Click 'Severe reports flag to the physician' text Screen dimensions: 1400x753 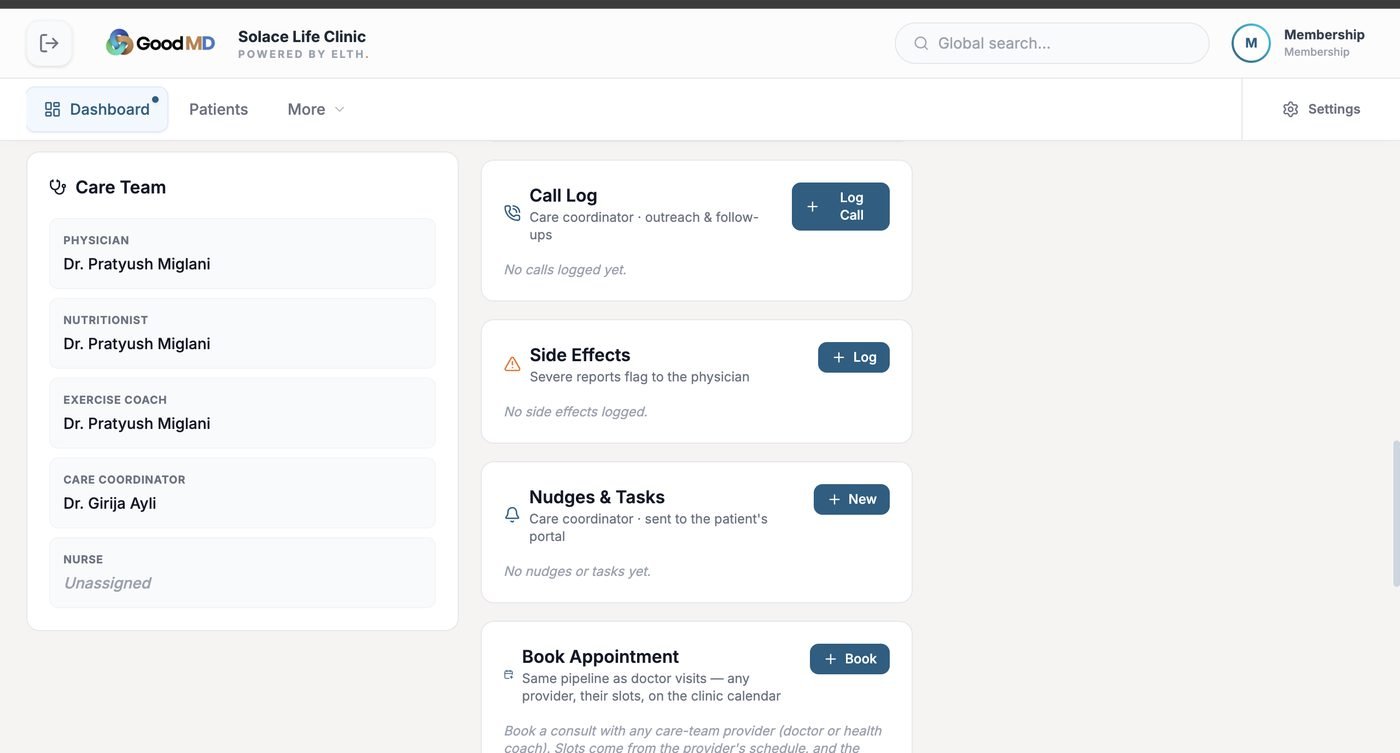pyautogui.click(x=639, y=377)
